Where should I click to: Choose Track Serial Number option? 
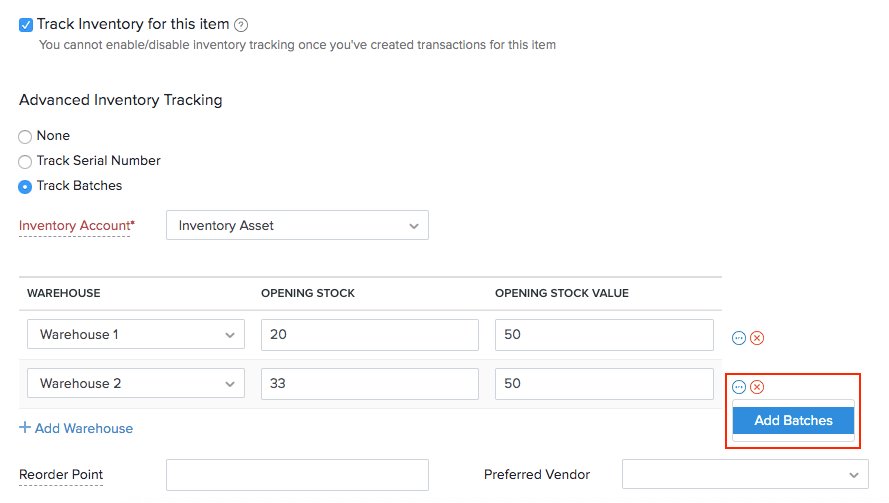pos(26,161)
